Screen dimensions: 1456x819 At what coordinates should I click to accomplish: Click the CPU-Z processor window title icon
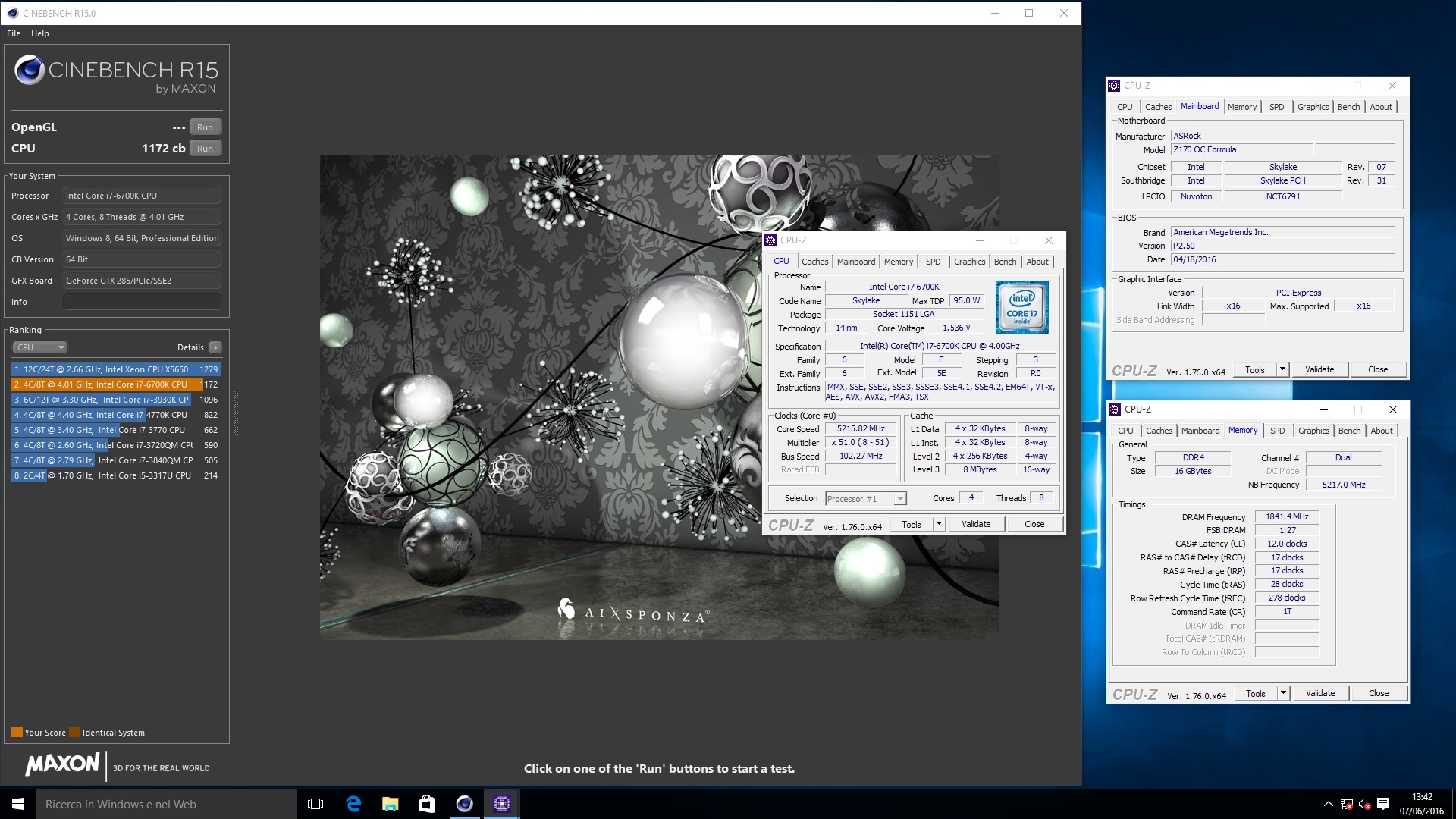(x=770, y=240)
